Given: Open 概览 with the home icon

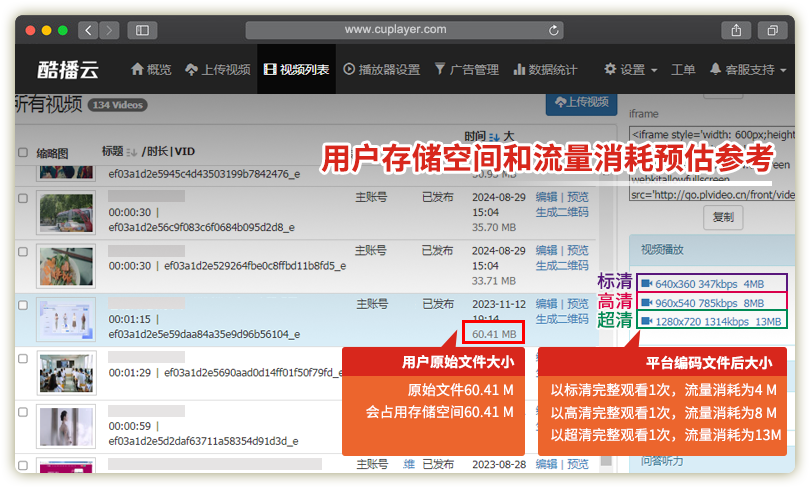Looking at the screenshot, I should tap(151, 70).
